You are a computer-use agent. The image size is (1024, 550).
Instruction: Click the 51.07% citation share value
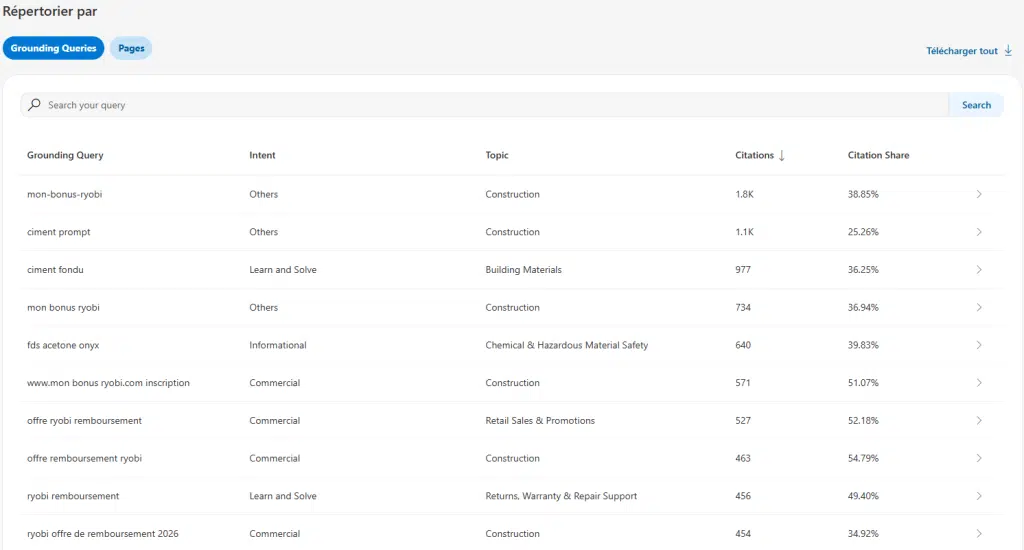coord(863,383)
